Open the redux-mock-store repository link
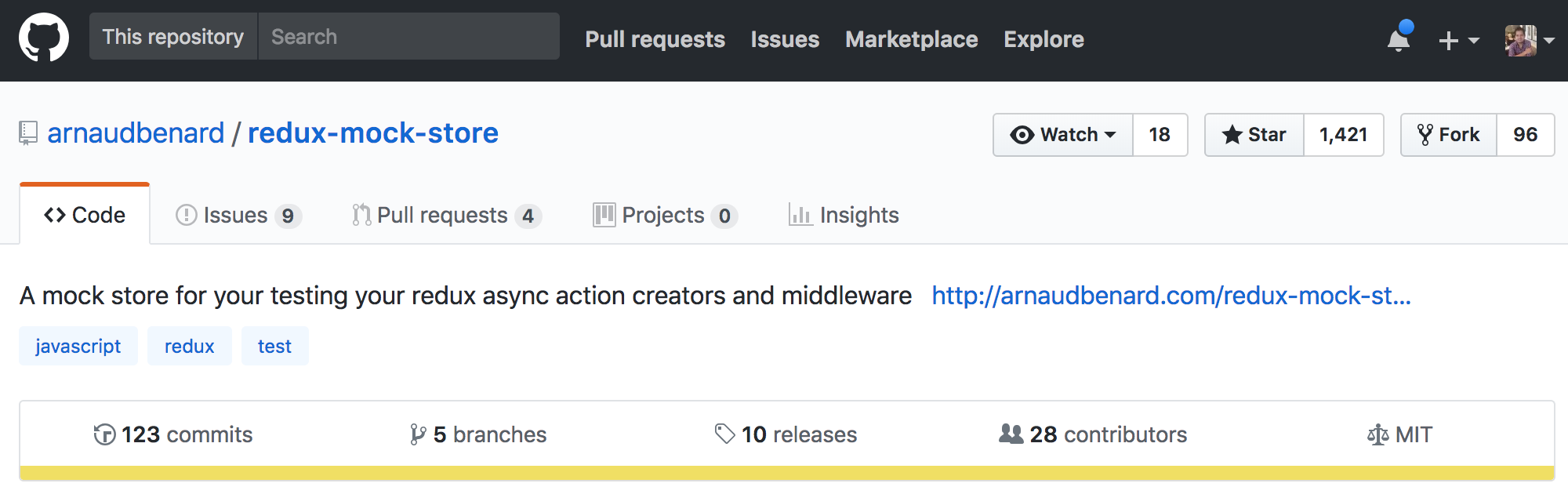Image resolution: width=1568 pixels, height=494 pixels. (373, 133)
